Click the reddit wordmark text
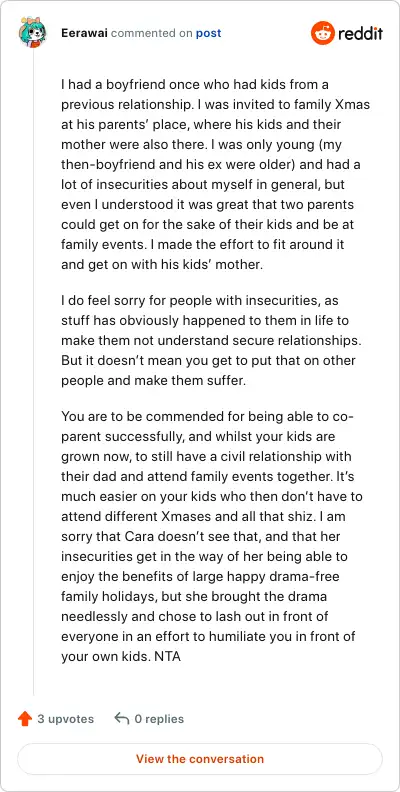This screenshot has height=792, width=400. [361, 33]
